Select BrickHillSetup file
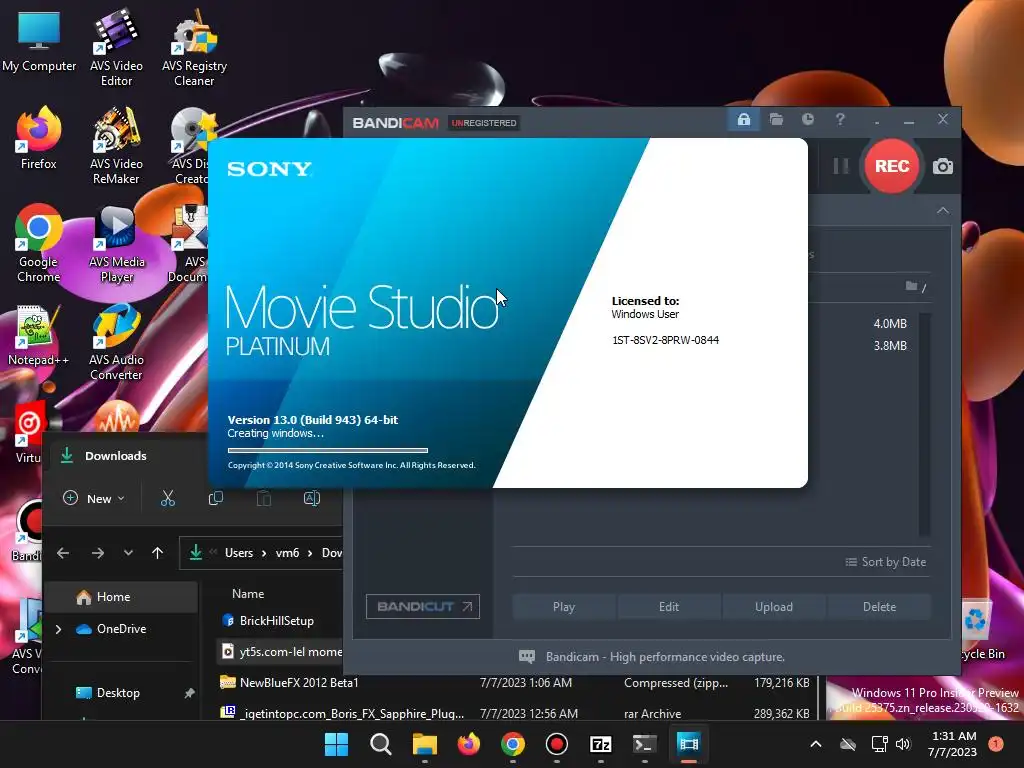Viewport: 1024px width, 768px height. click(278, 621)
